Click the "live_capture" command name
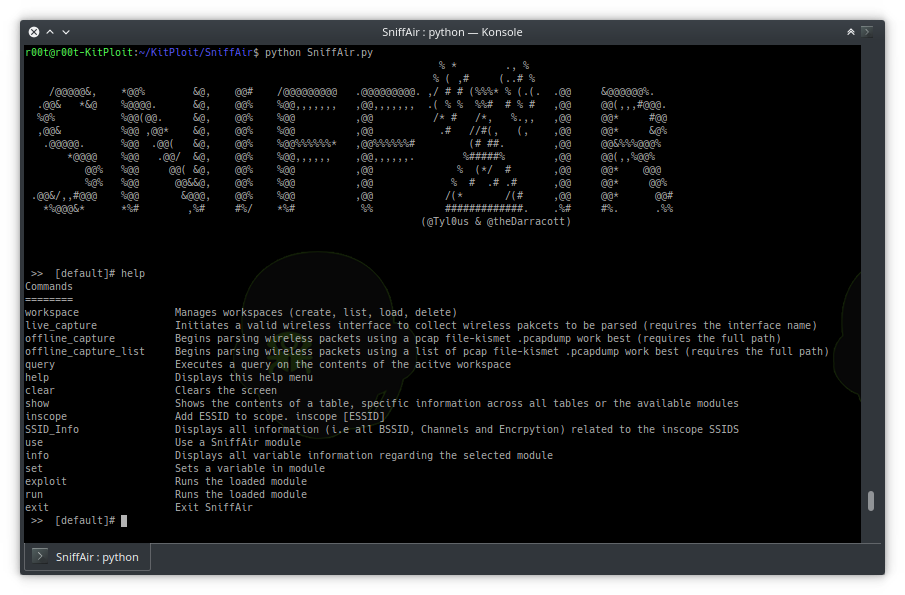The height and width of the screenshot is (595, 905). point(61,325)
